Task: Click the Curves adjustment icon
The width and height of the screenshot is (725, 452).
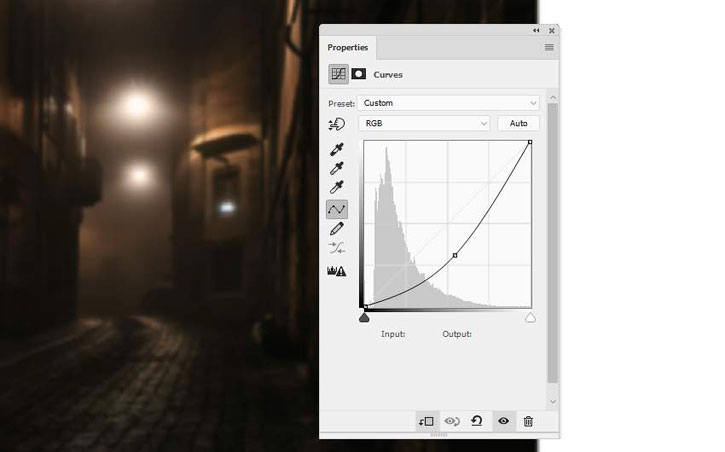Action: [x=338, y=74]
